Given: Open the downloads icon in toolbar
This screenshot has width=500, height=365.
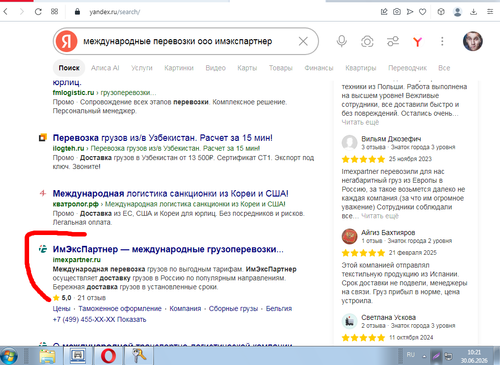Looking at the screenshot, I should [473, 12].
